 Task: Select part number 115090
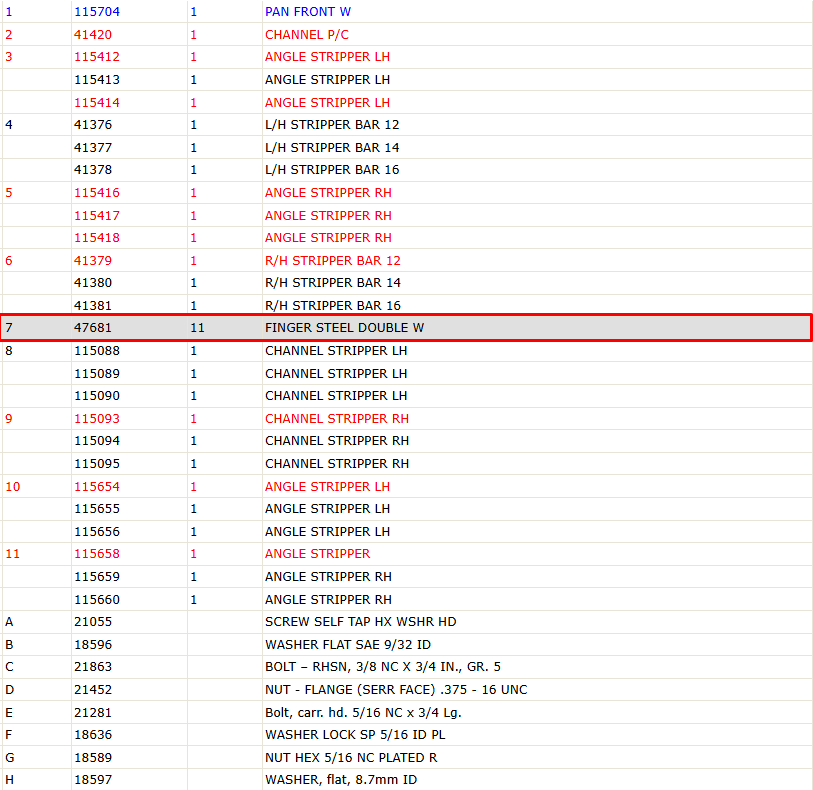[97, 396]
